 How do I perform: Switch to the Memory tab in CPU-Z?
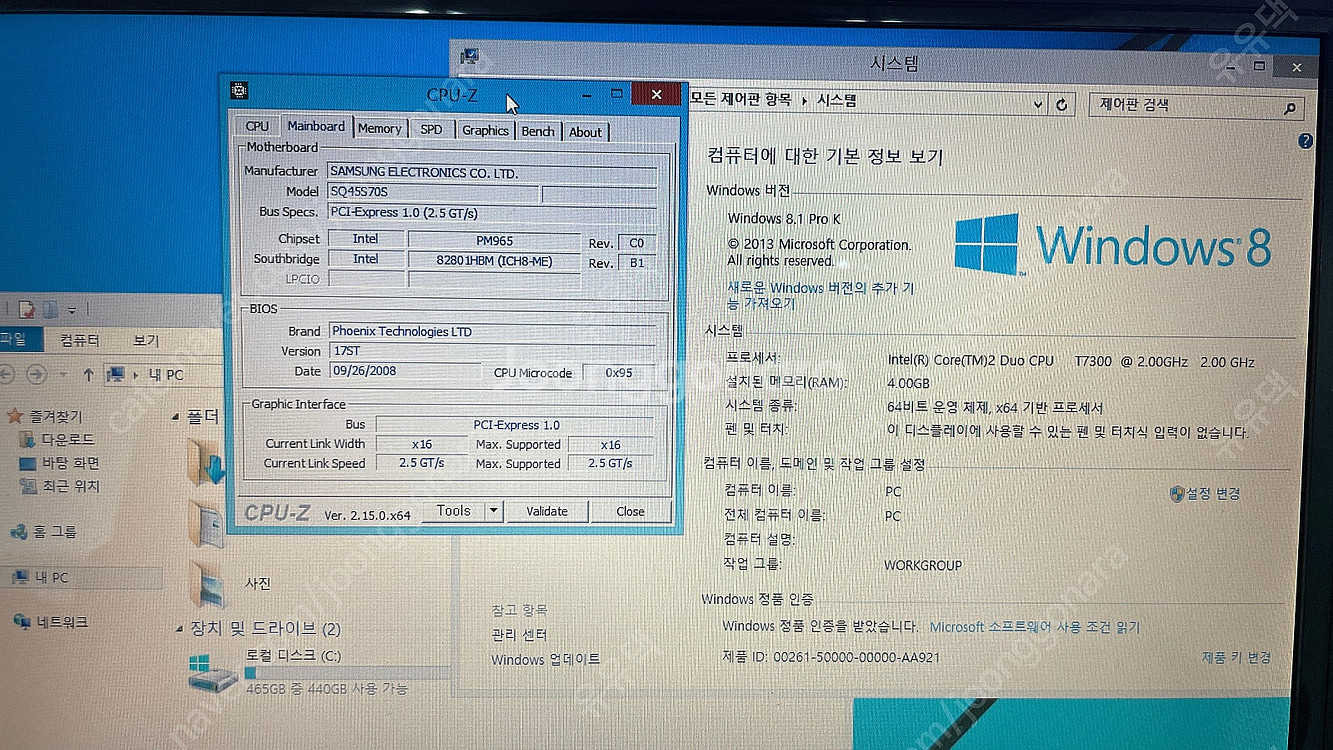point(379,129)
